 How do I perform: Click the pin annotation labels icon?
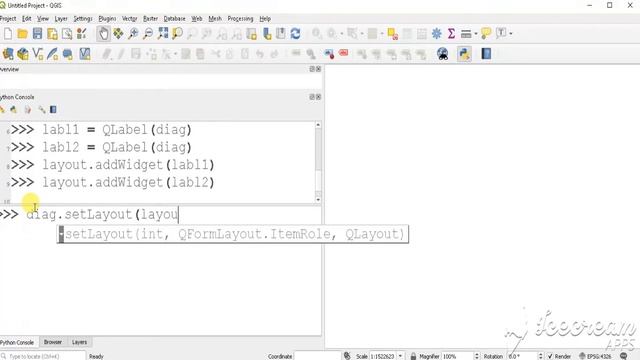(x=329, y=54)
